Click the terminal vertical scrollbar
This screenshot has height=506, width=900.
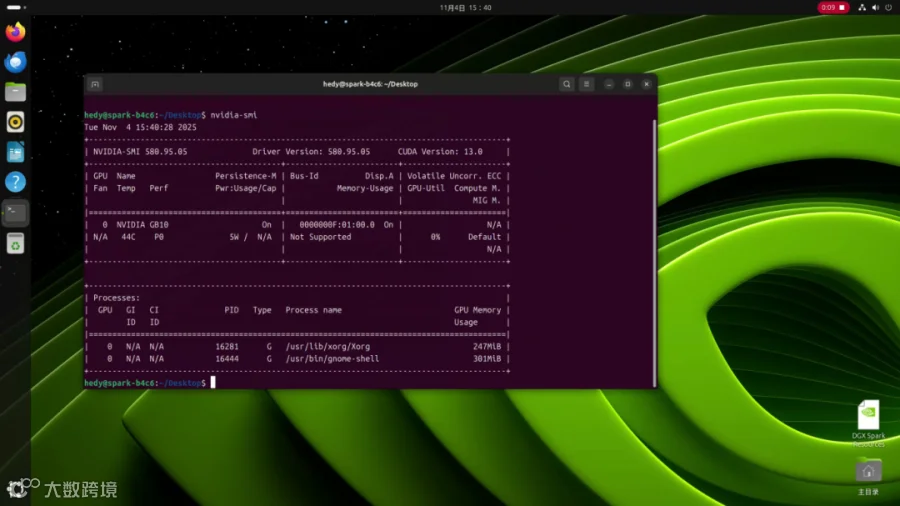coord(654,252)
